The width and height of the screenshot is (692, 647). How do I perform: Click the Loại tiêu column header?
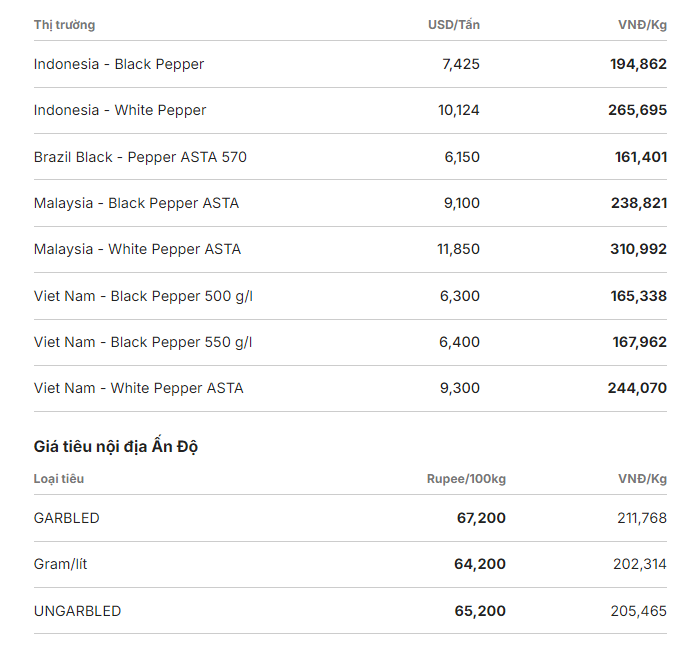point(59,479)
